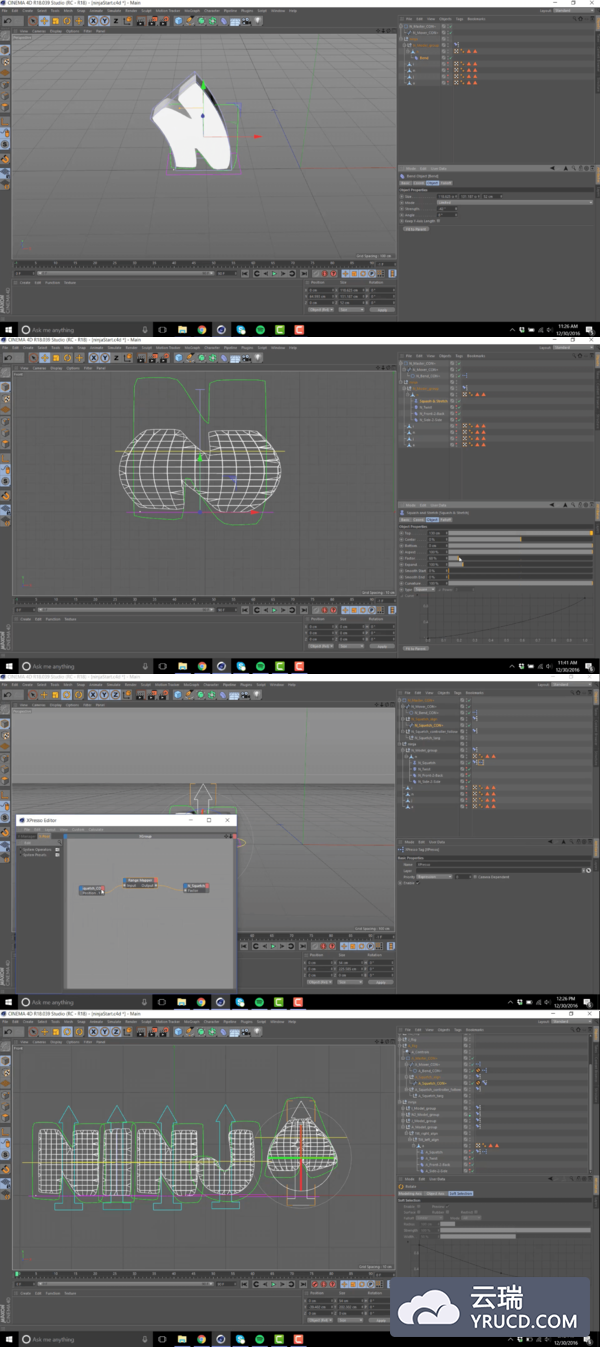Click Go to Start in the 11:41 AM timeline
The height and width of the screenshot is (1347, 600).
tap(245, 609)
